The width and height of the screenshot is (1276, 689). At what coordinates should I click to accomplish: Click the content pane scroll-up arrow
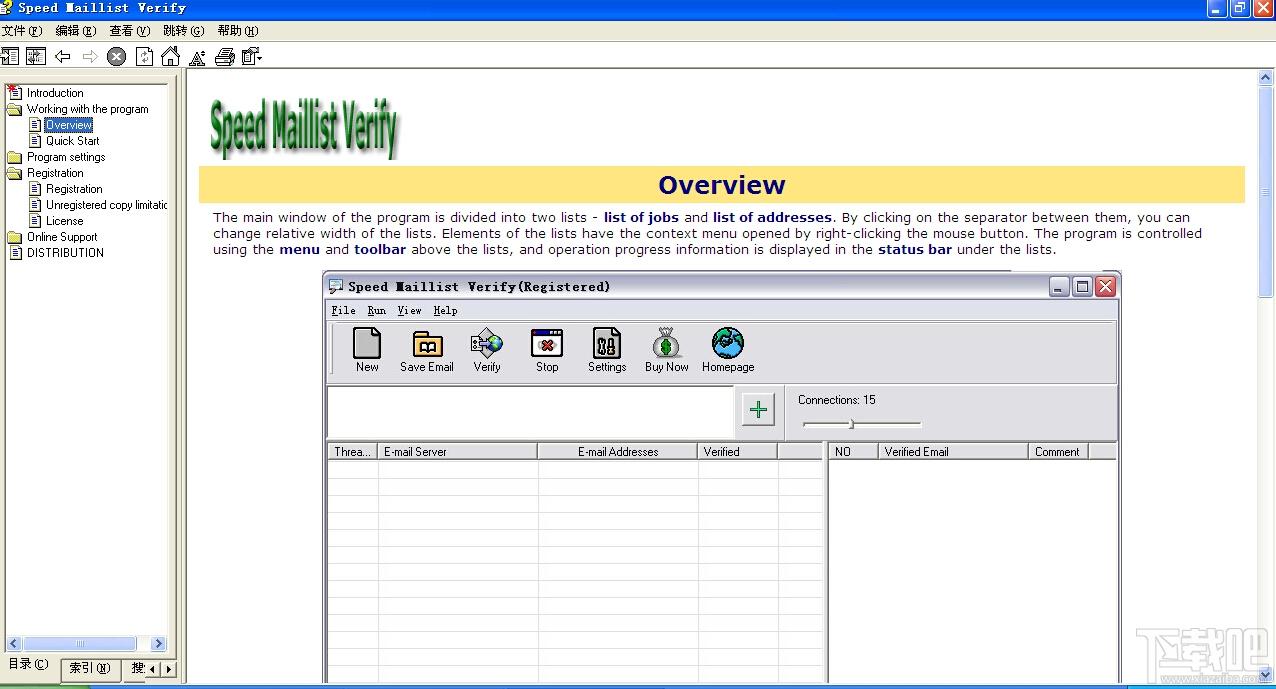coord(1266,77)
